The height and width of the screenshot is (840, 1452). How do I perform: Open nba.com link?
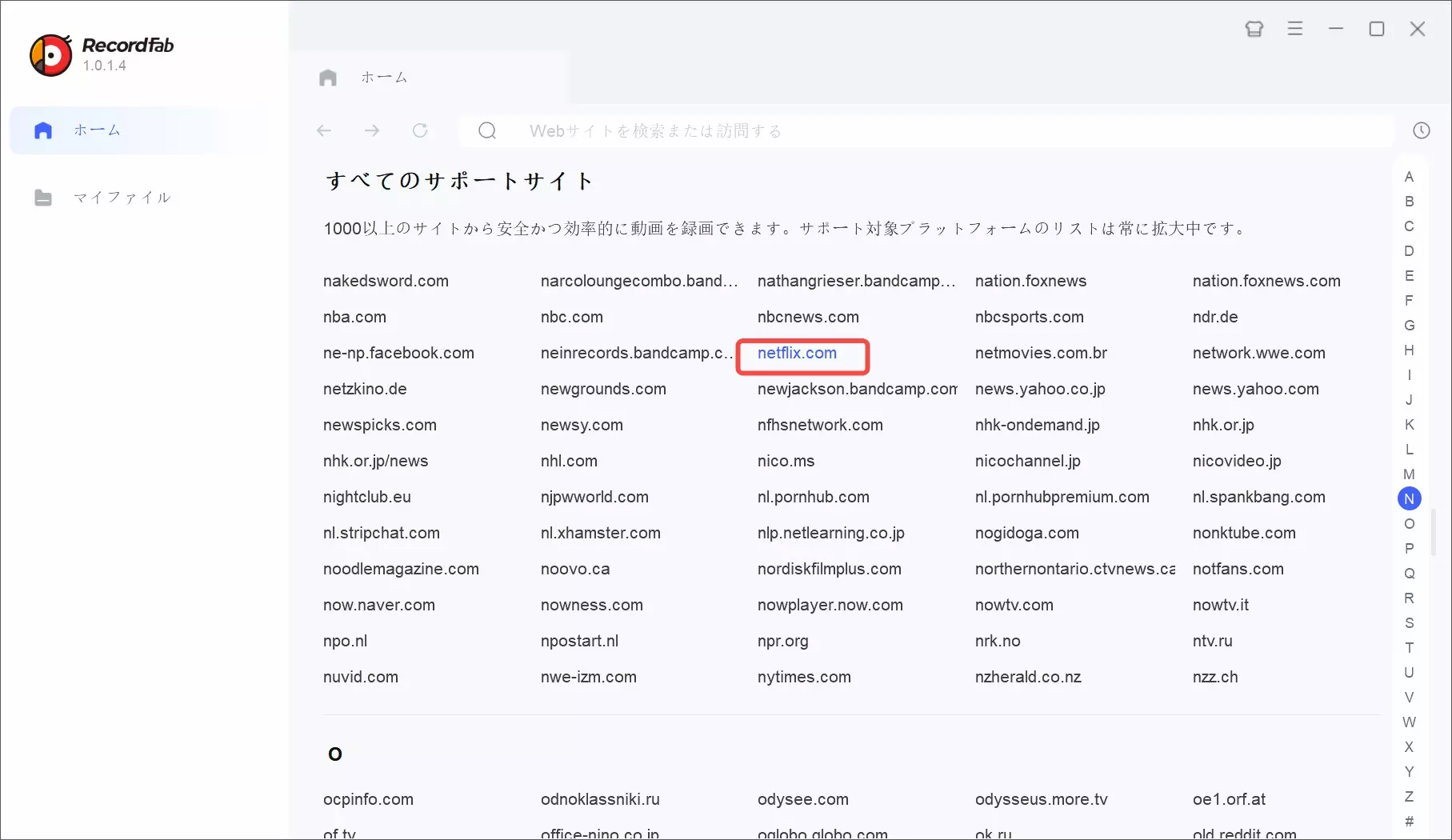pos(354,317)
